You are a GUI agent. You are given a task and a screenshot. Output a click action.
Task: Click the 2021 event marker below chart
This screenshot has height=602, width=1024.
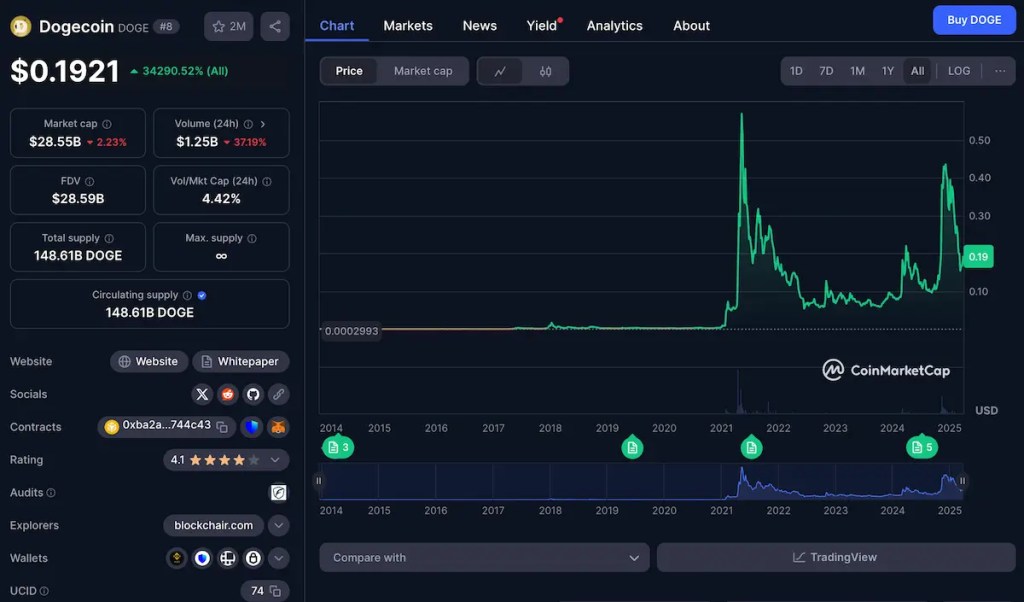(751, 447)
